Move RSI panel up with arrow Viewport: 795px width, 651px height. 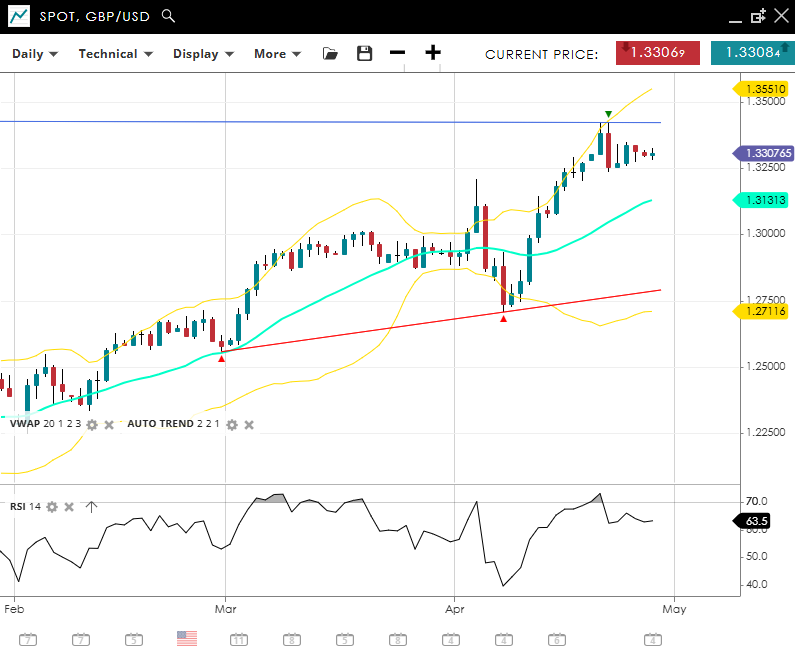click(x=91, y=507)
